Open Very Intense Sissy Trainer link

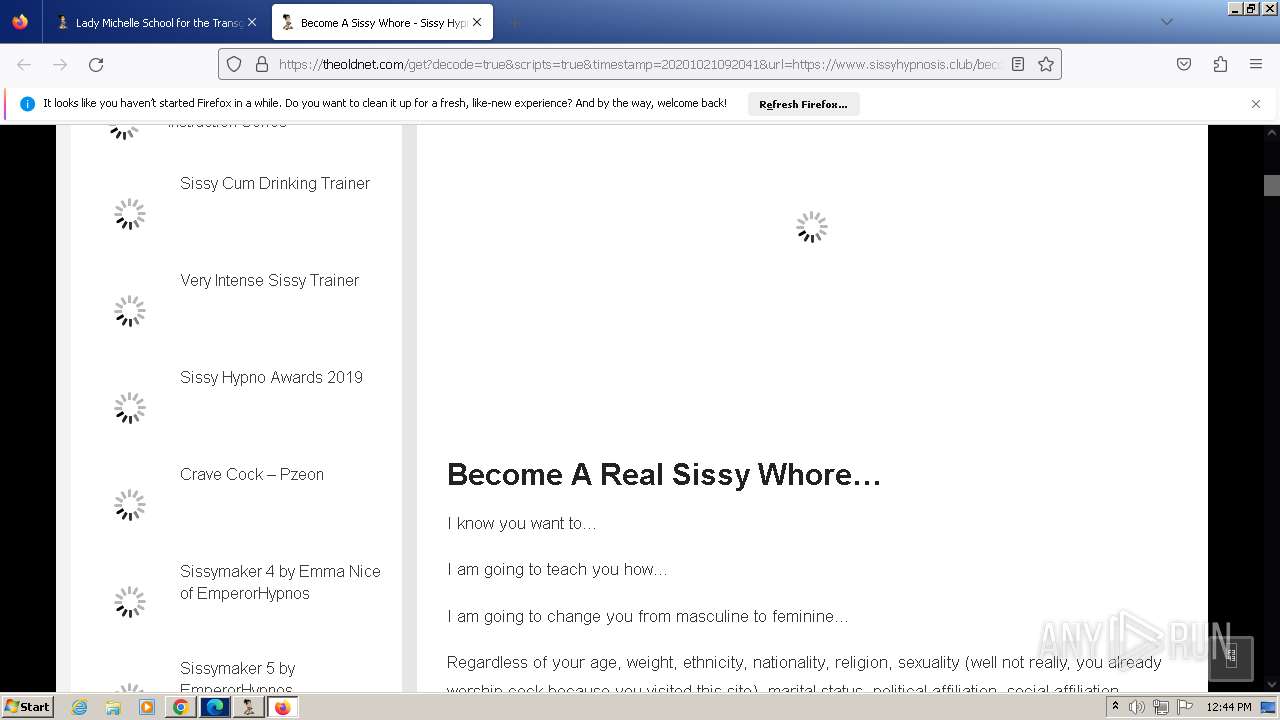coord(269,280)
